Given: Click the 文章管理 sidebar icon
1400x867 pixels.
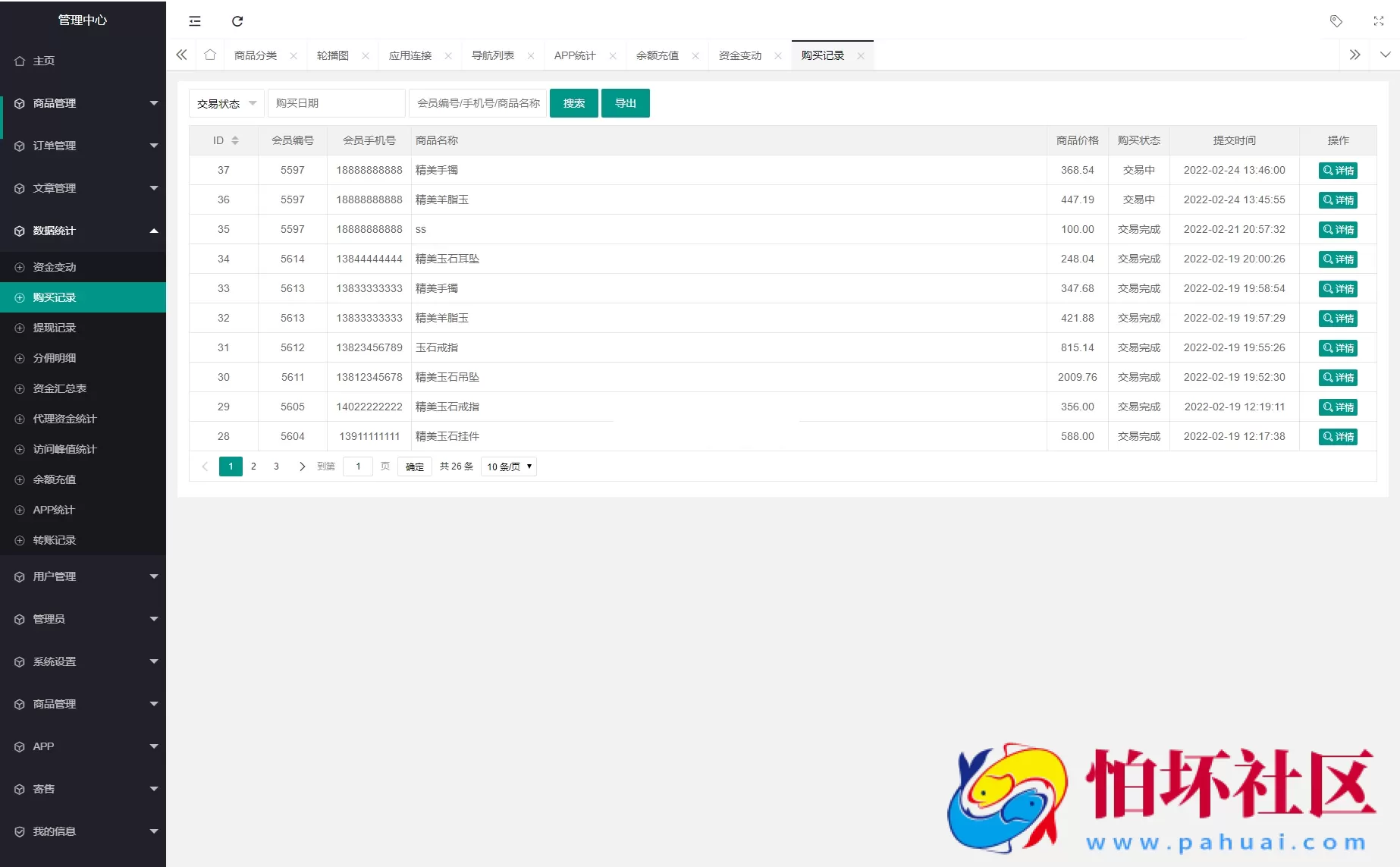Looking at the screenshot, I should coord(19,188).
